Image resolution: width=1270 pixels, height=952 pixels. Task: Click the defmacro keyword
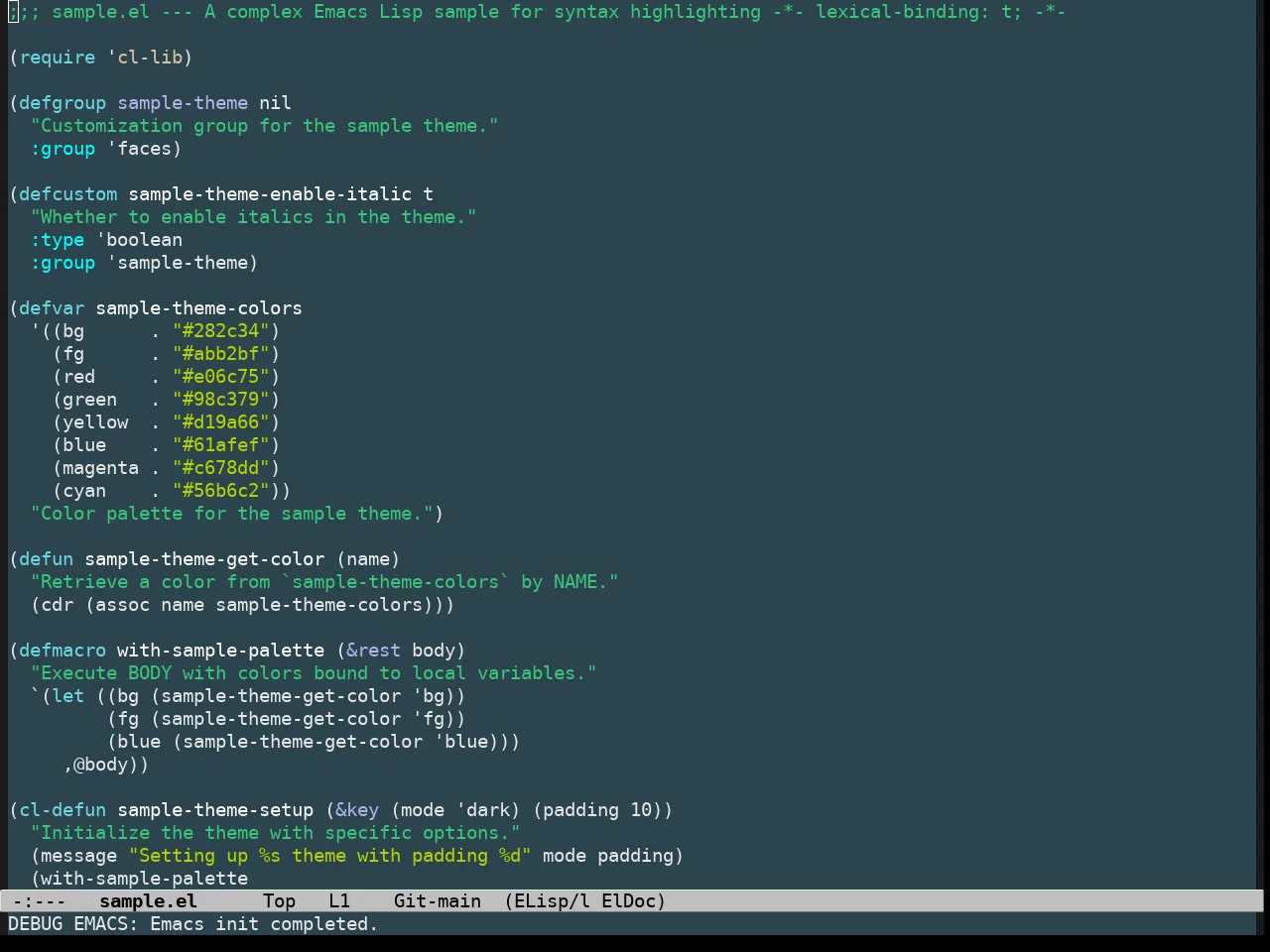click(x=63, y=651)
